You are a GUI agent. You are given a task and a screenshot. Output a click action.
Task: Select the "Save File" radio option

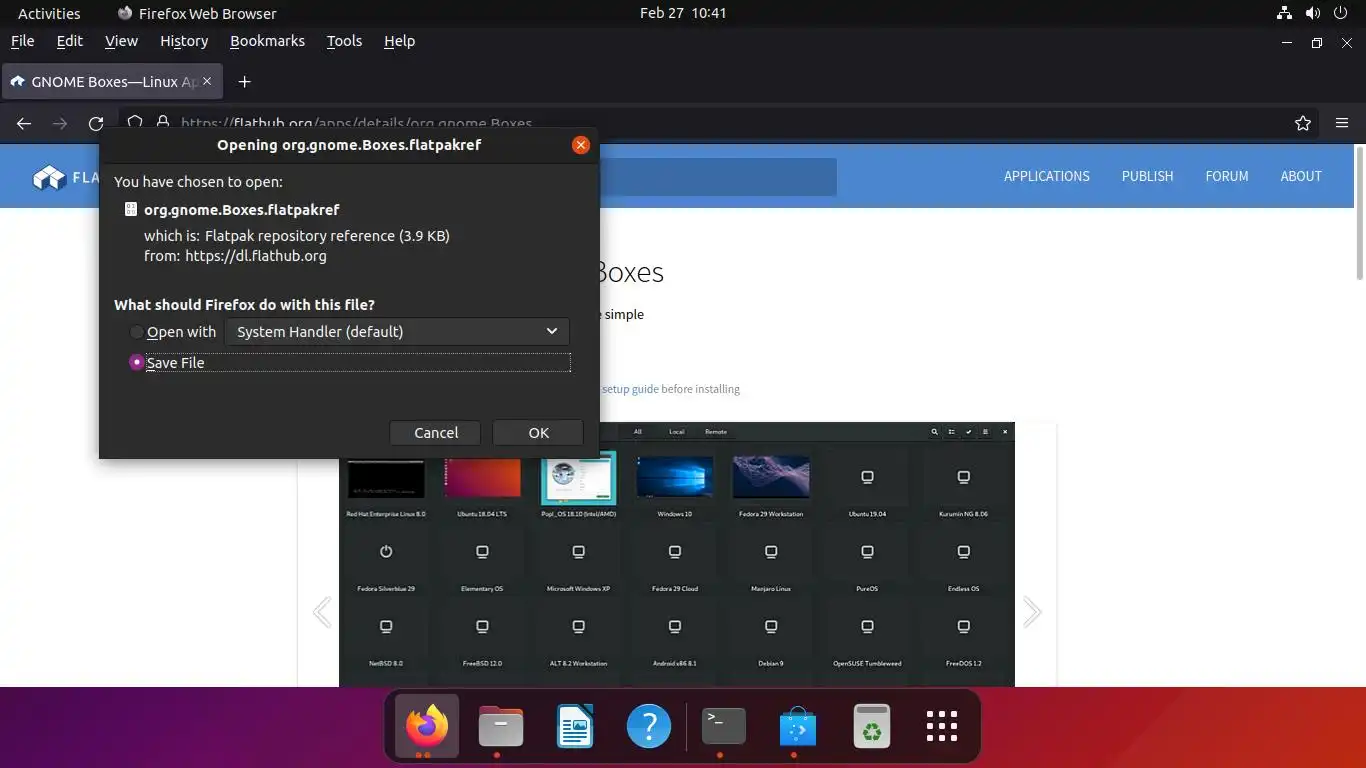click(137, 362)
